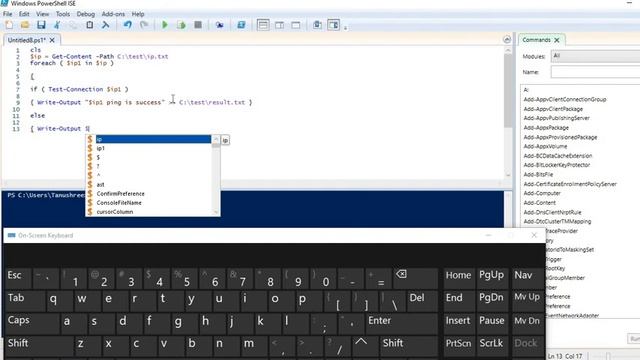The height and width of the screenshot is (360, 640).
Task: Open the Tools menu
Action: (x=63, y=14)
